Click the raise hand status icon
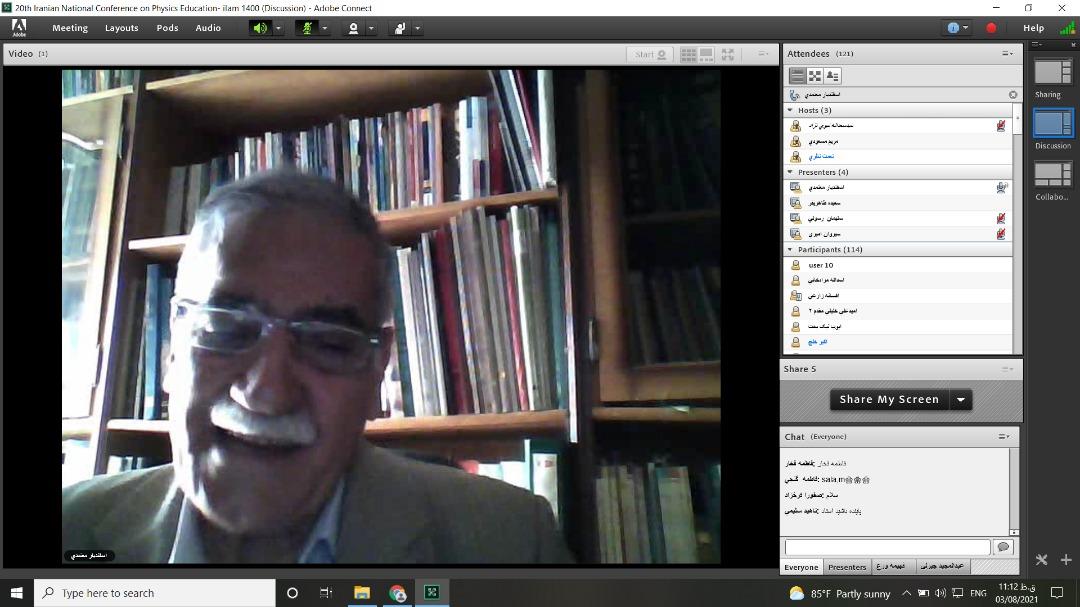This screenshot has width=1080, height=607. tap(399, 28)
